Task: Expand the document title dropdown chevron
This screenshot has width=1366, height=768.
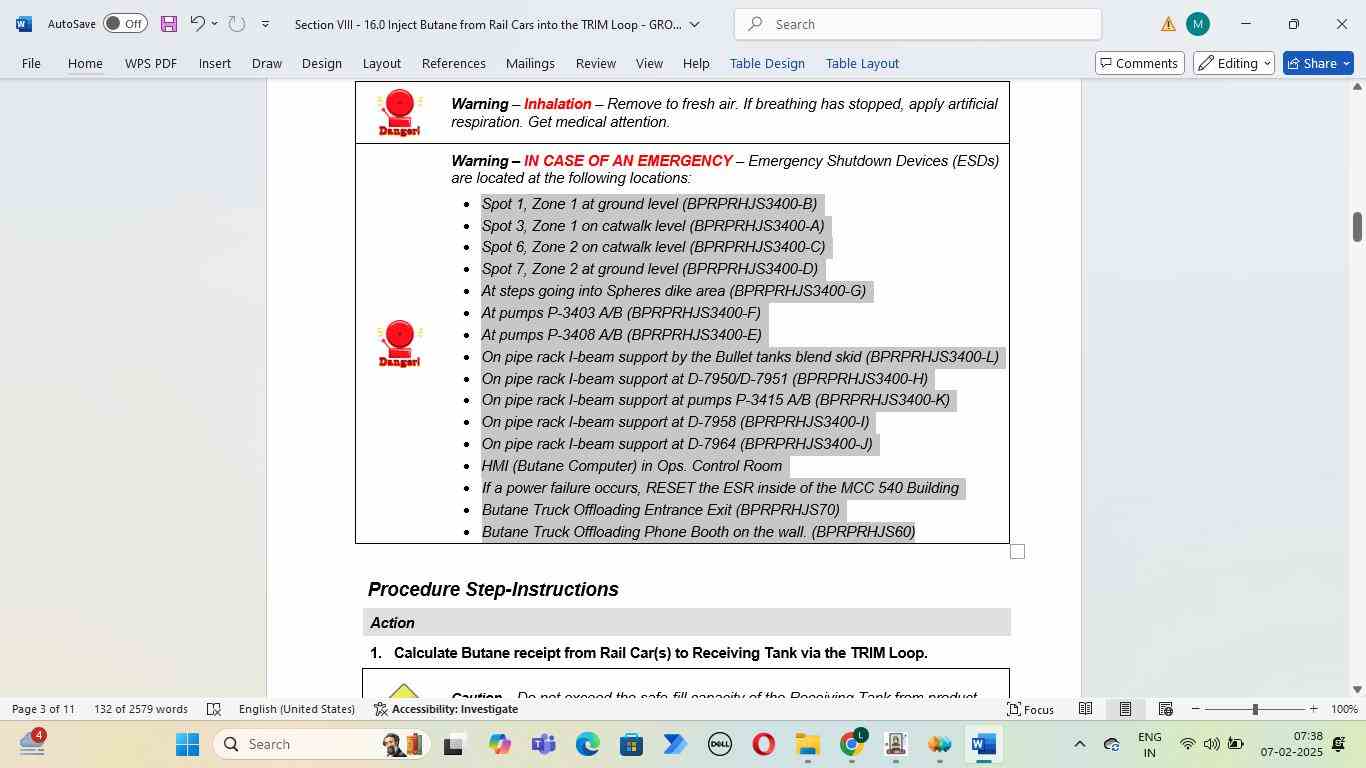Action: 694,24
